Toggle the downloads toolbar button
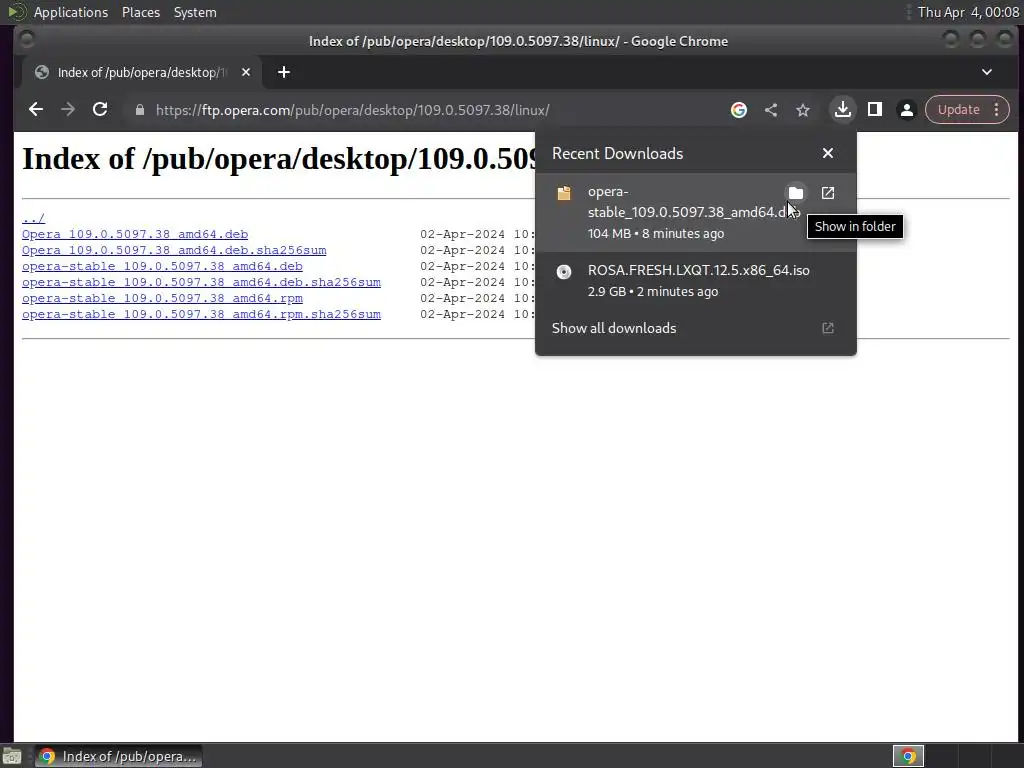The image size is (1024, 768). click(x=842, y=110)
